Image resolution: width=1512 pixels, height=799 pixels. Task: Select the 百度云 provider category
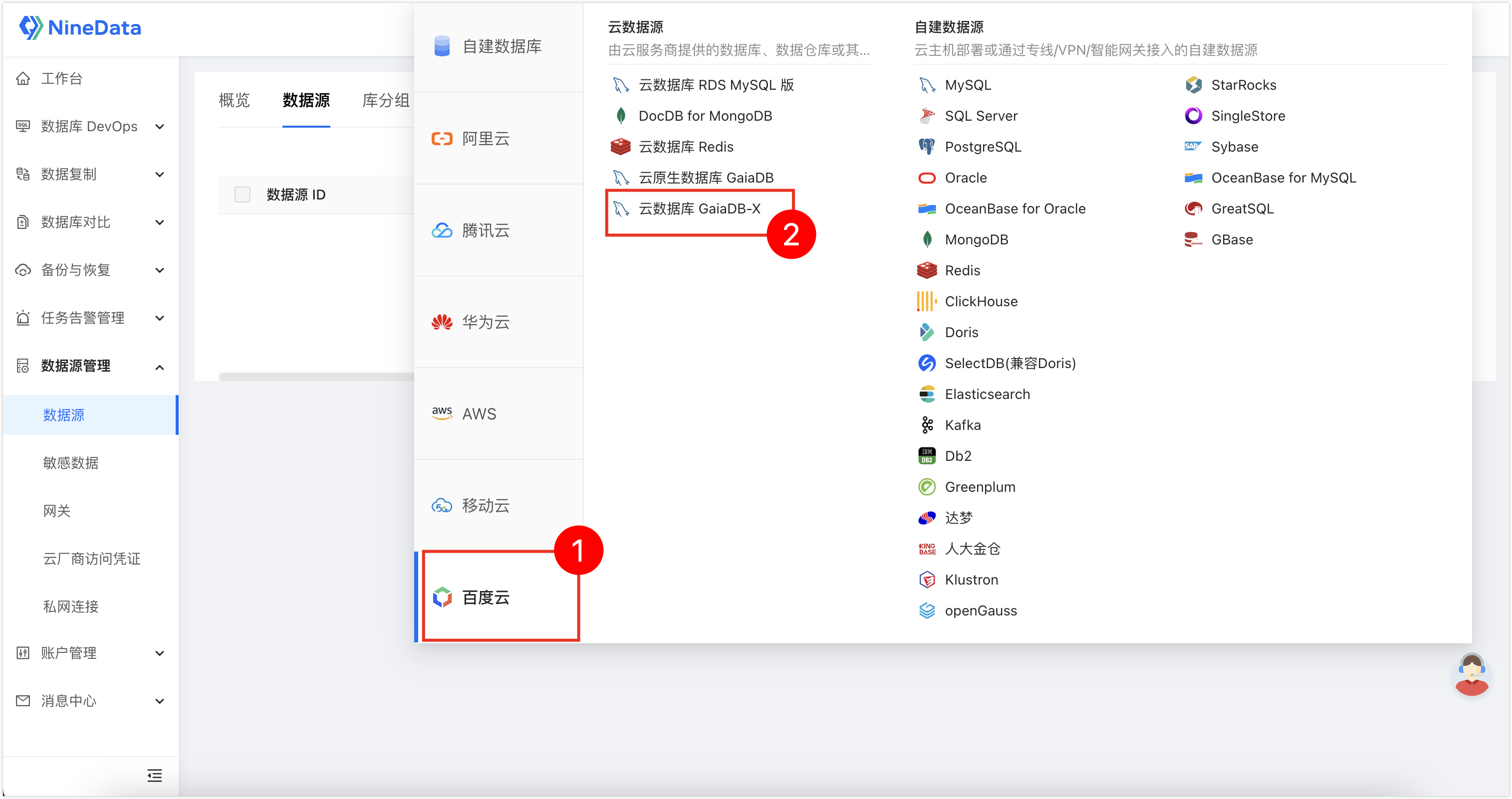coord(500,597)
